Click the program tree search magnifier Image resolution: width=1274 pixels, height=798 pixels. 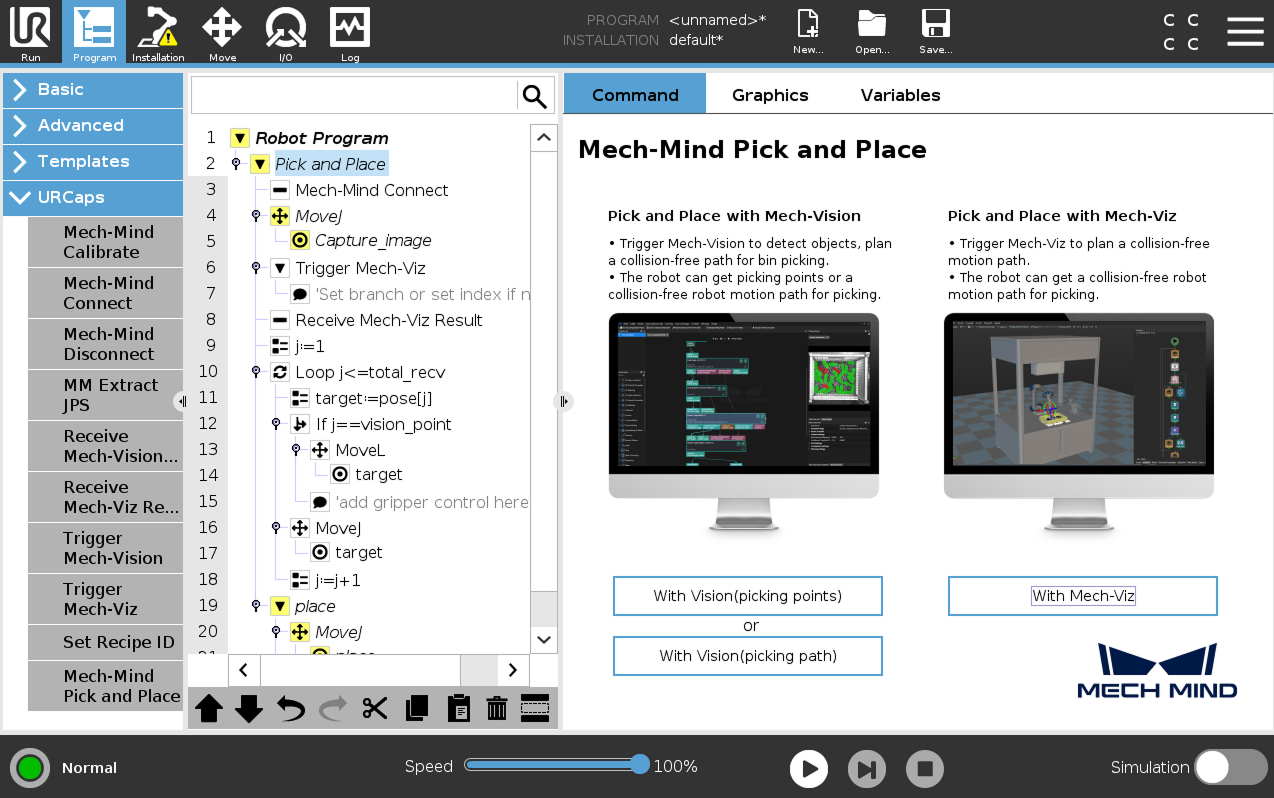pyautogui.click(x=534, y=95)
